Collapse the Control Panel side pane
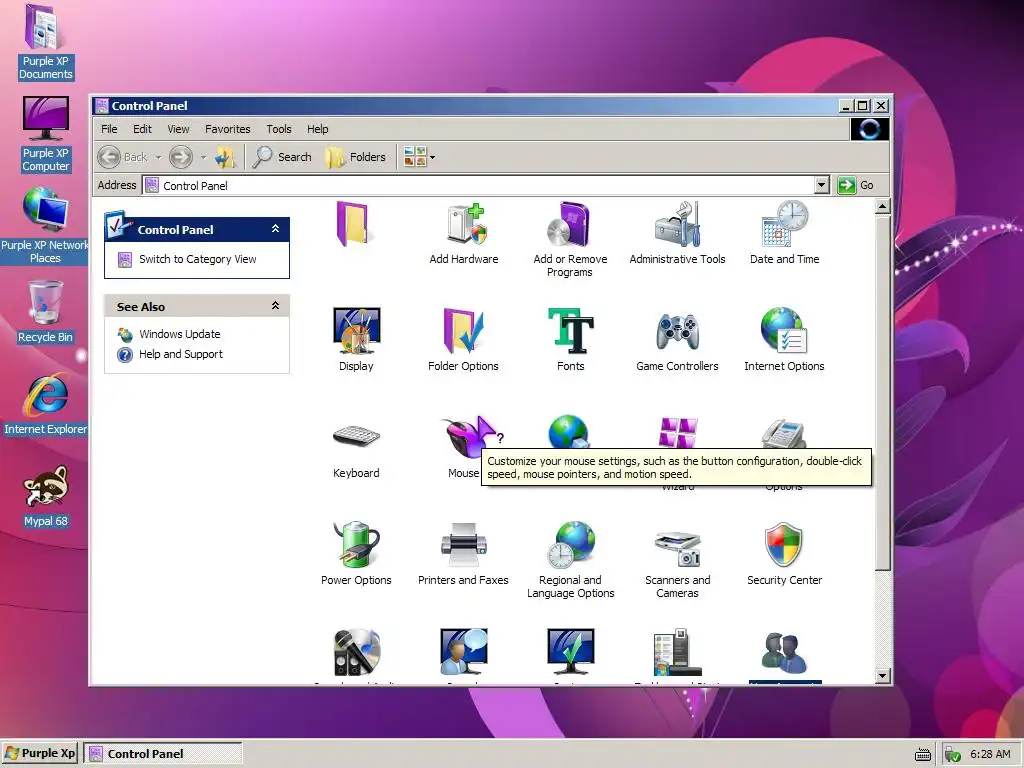 coord(276,229)
